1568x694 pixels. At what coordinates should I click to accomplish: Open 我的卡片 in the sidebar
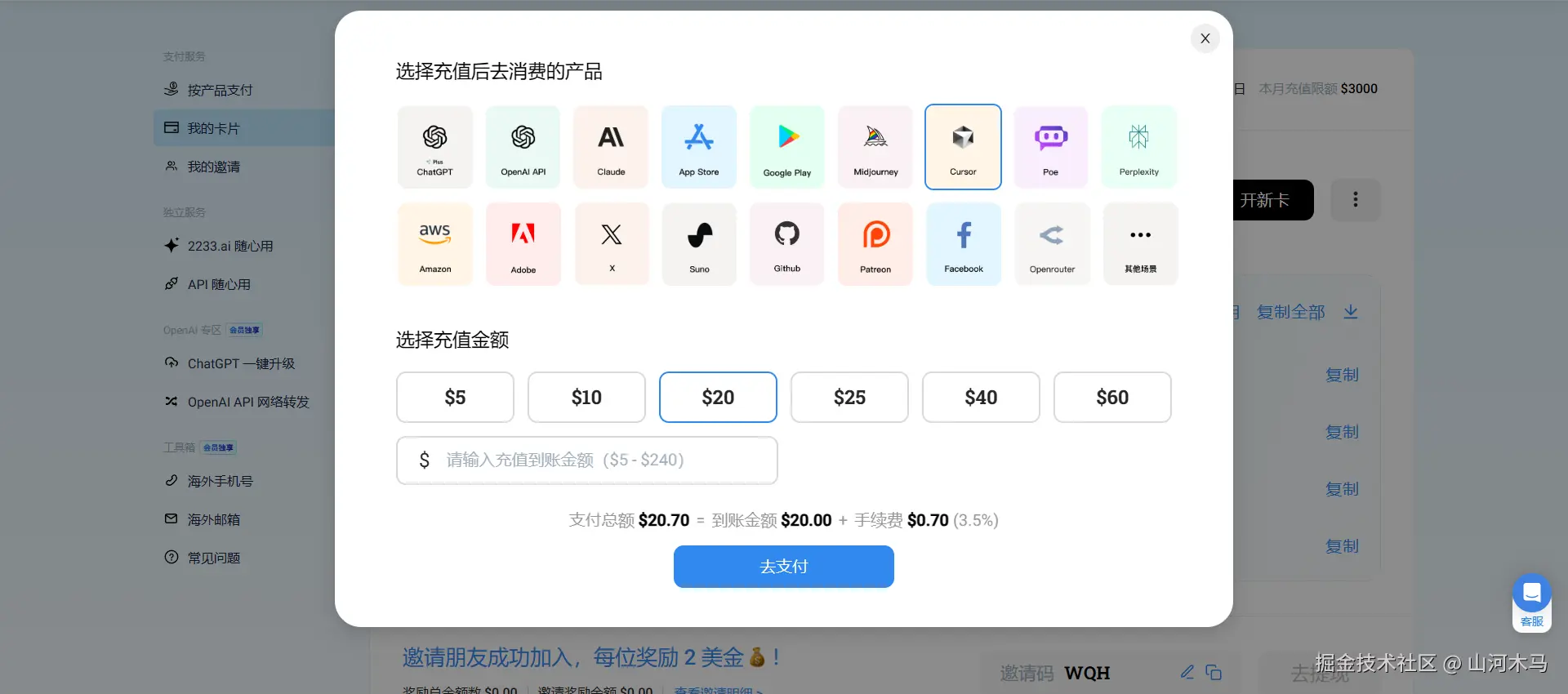(244, 128)
